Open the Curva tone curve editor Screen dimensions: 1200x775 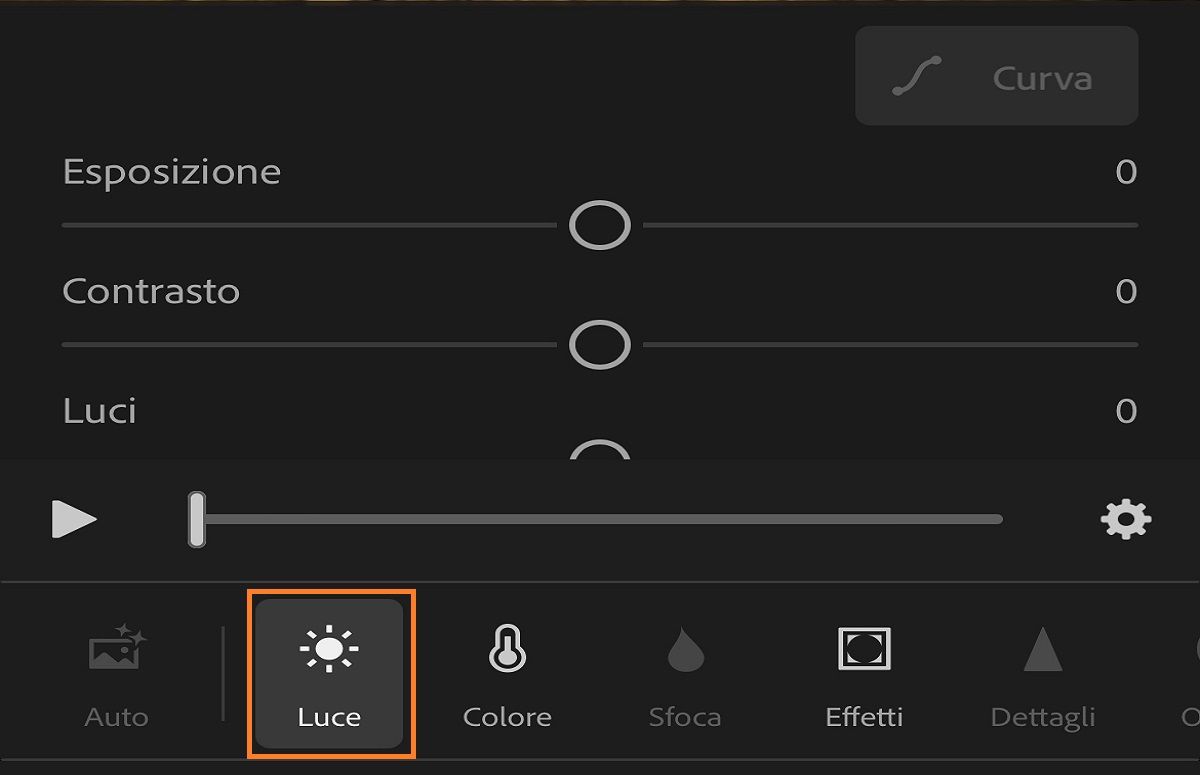point(996,77)
